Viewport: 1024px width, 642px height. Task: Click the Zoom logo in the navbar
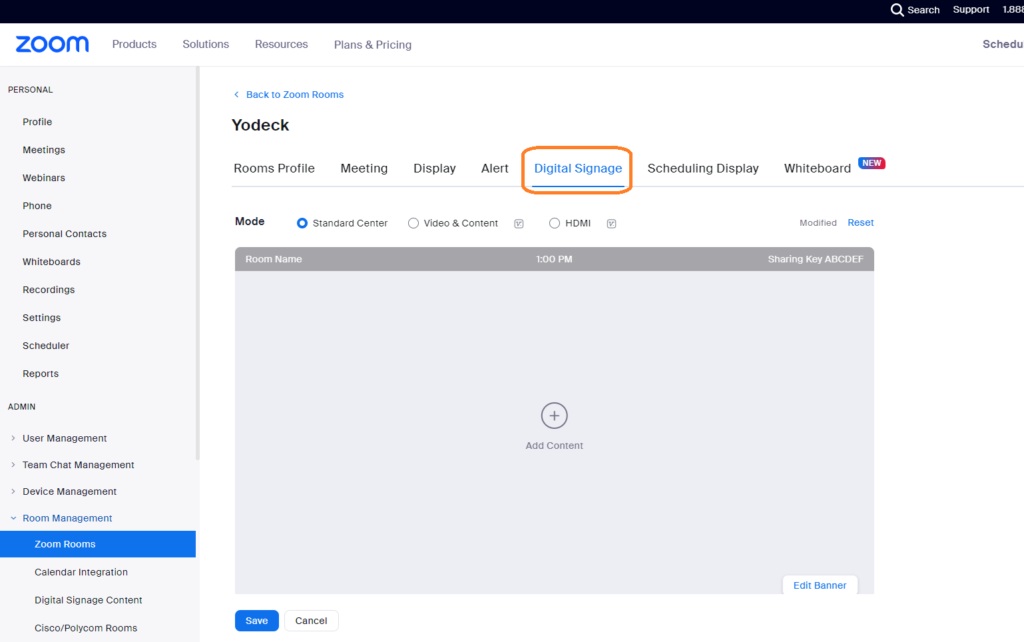click(50, 44)
